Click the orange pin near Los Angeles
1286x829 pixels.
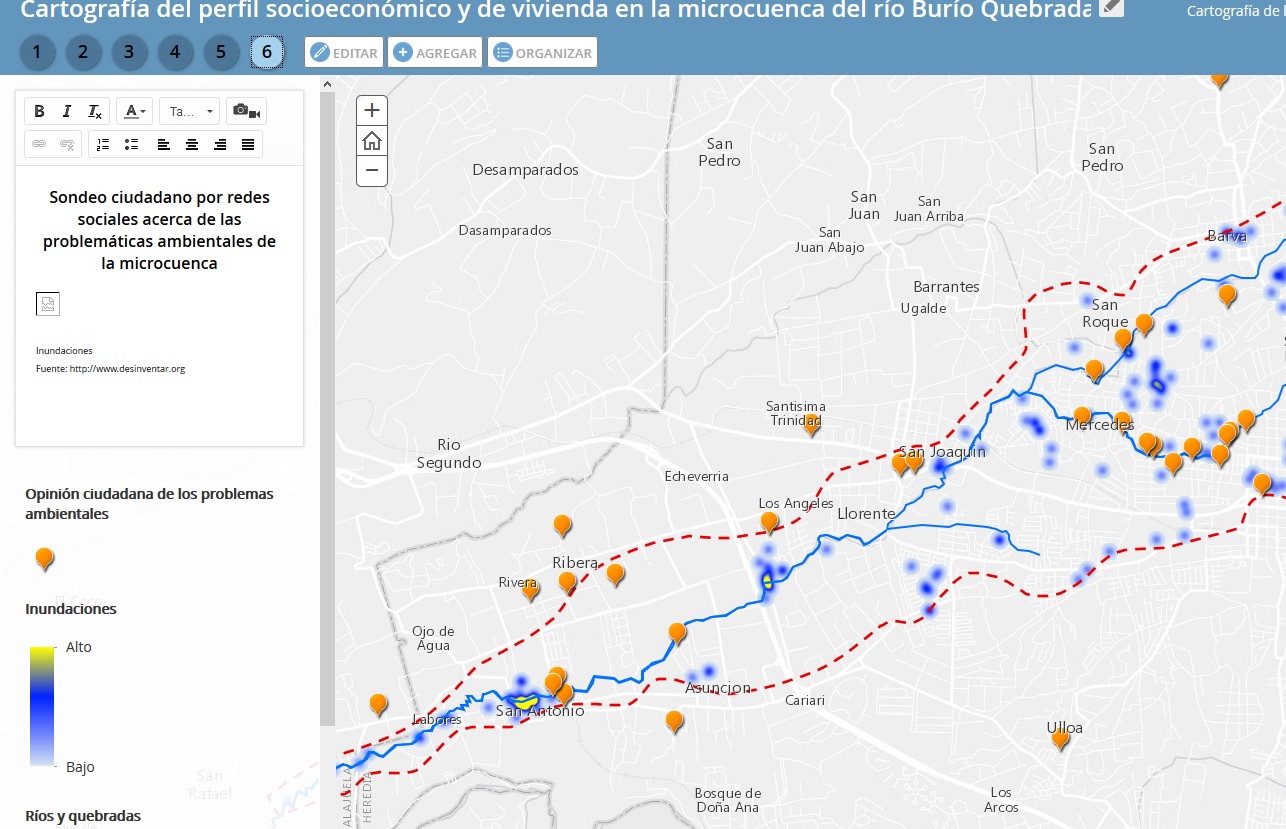[x=769, y=522]
